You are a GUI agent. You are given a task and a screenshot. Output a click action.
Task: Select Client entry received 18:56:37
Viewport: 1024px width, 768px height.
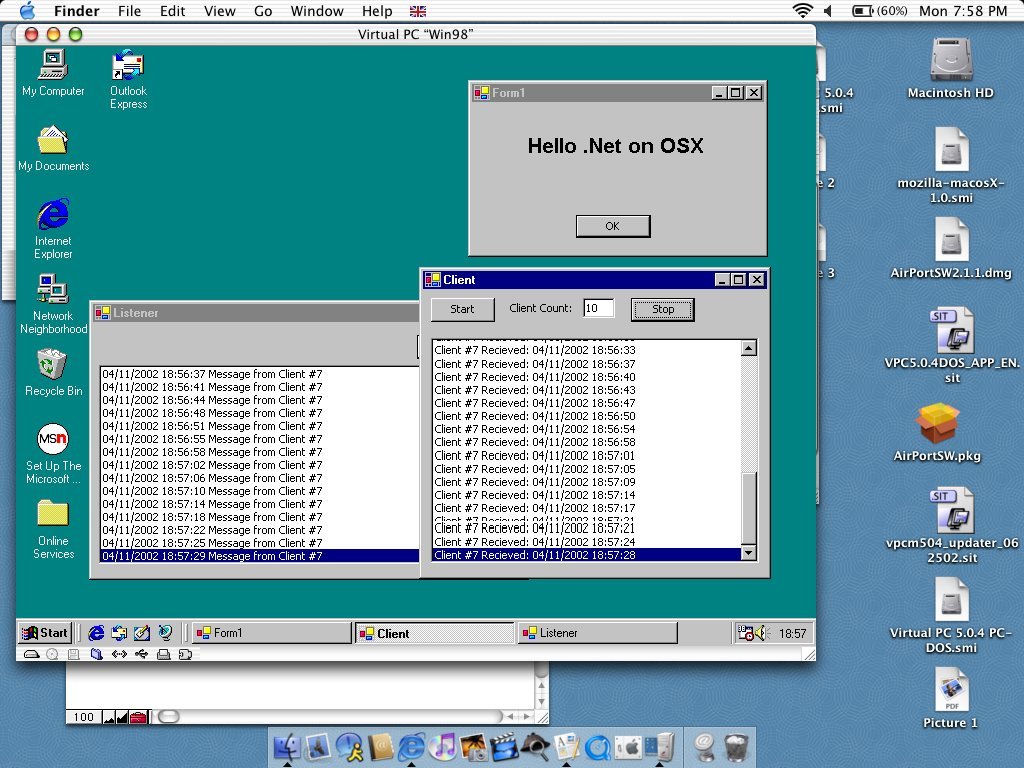(586, 364)
